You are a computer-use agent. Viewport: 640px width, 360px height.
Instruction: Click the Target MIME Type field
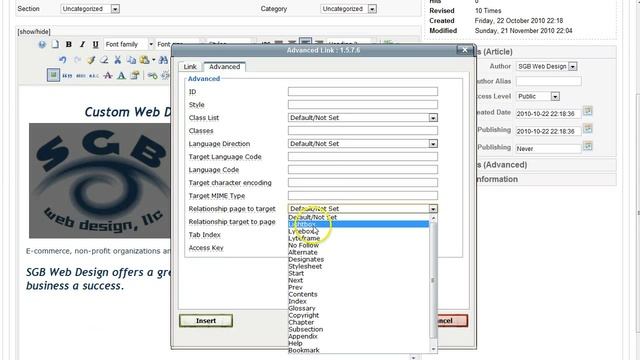[362, 196]
